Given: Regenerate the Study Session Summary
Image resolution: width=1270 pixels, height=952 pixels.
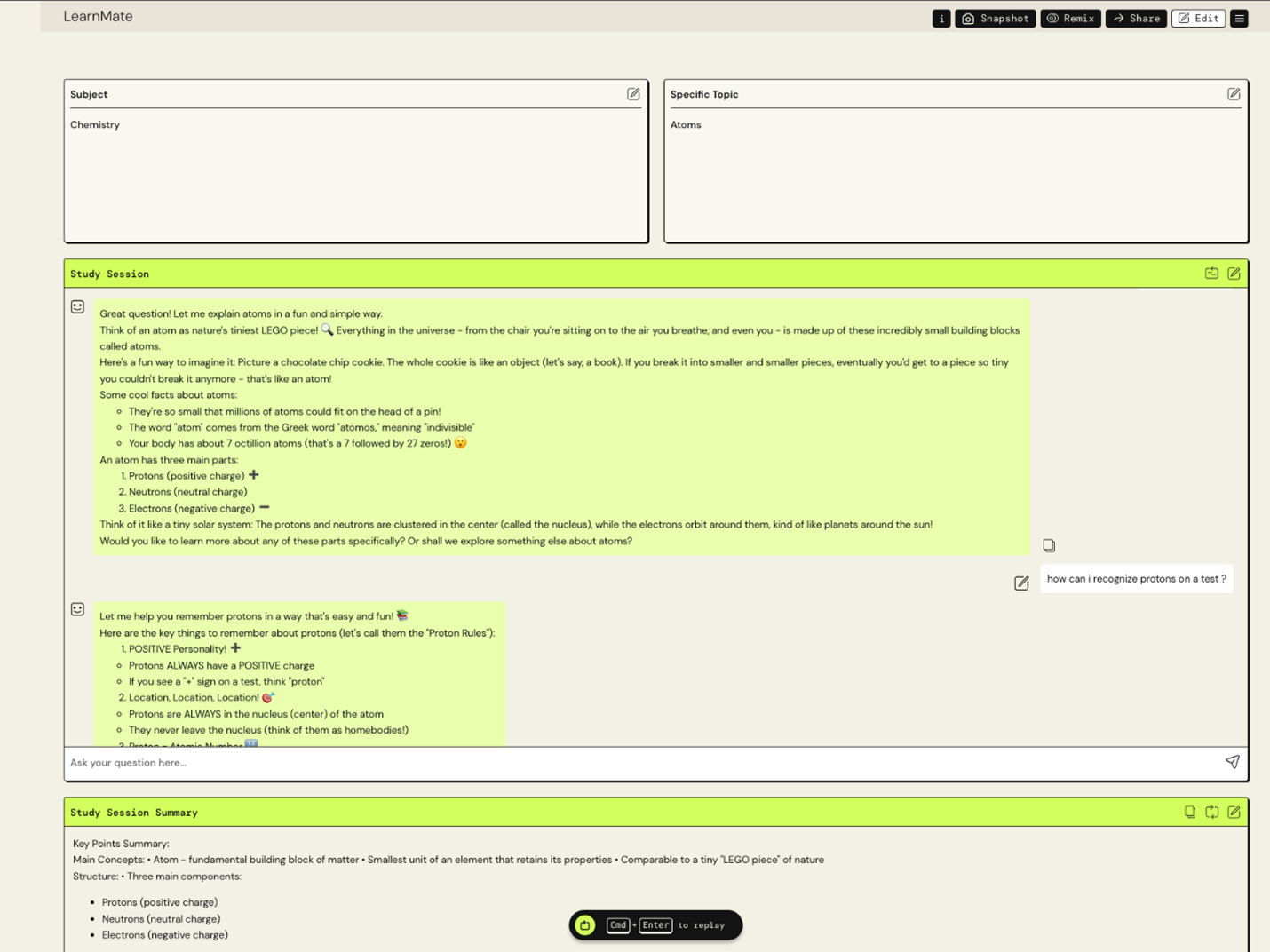Looking at the screenshot, I should pos(1211,812).
